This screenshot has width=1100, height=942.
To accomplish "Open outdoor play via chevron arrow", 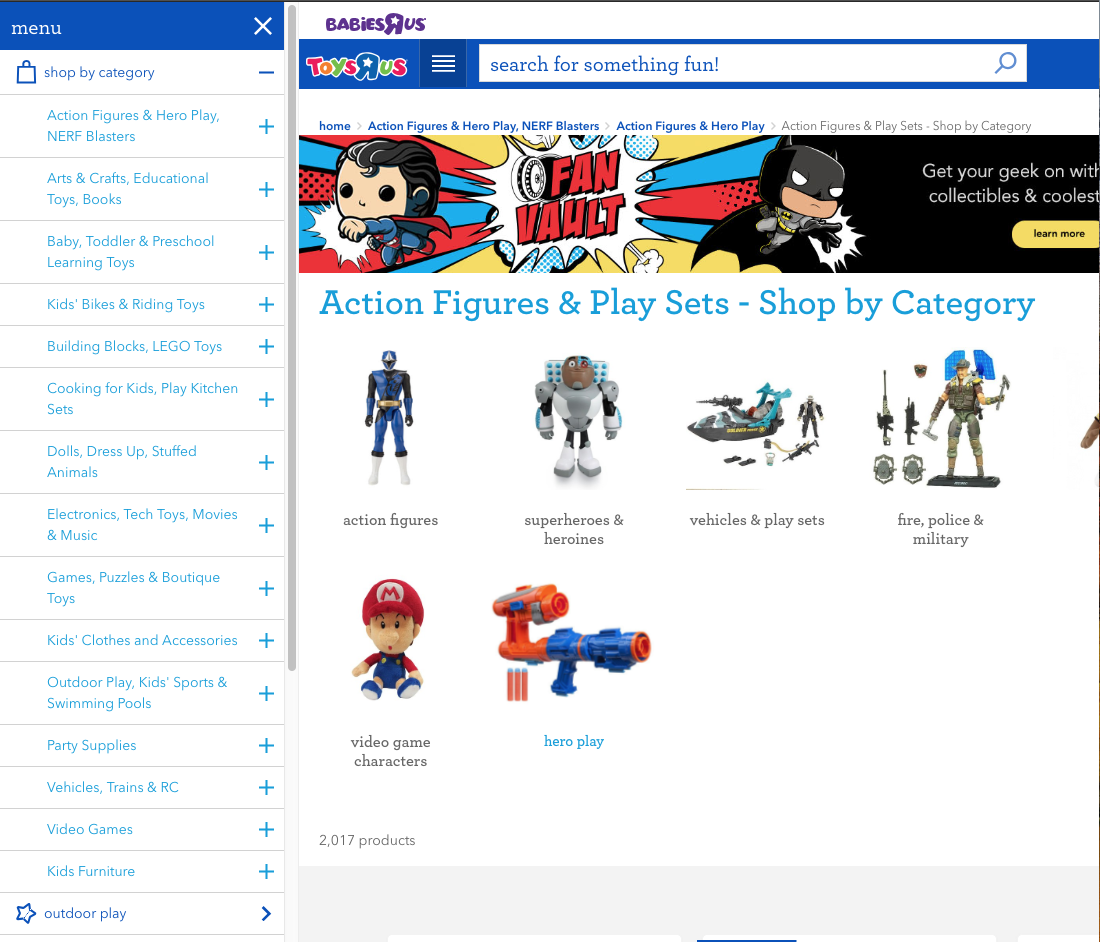I will (x=266, y=913).
